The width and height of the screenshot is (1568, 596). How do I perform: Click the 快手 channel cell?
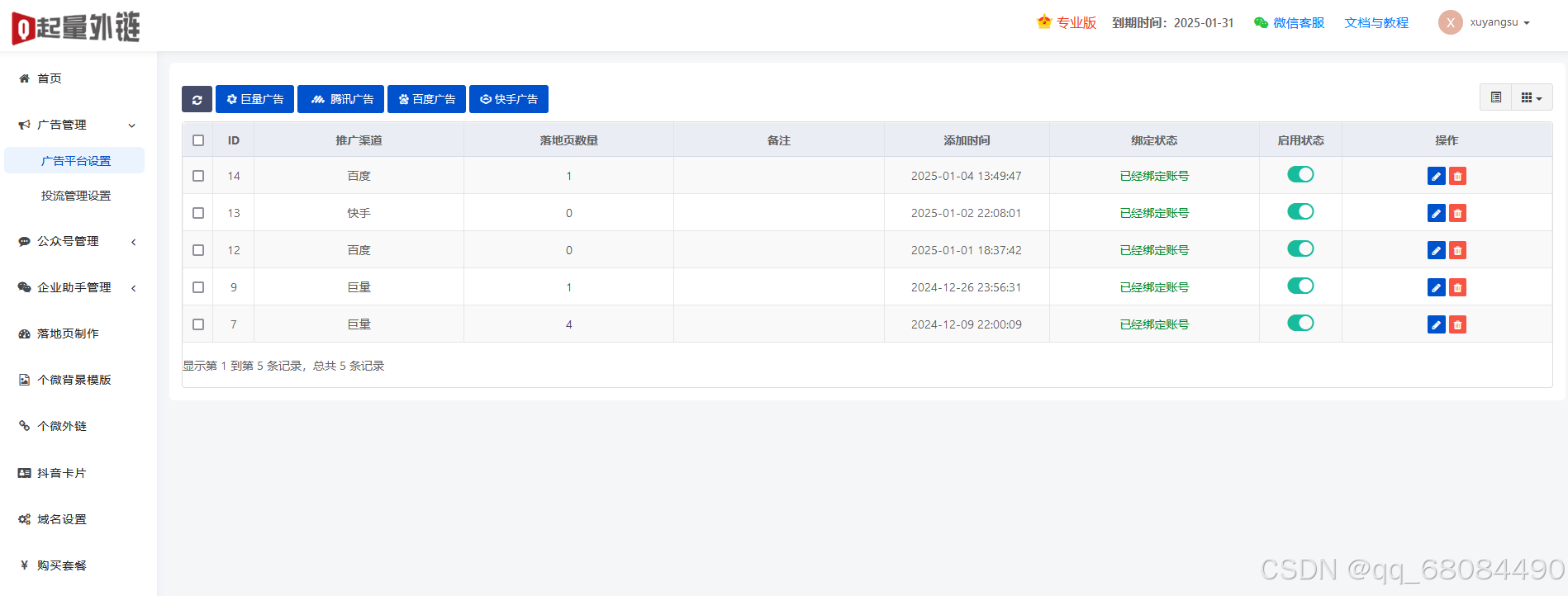[x=359, y=213]
